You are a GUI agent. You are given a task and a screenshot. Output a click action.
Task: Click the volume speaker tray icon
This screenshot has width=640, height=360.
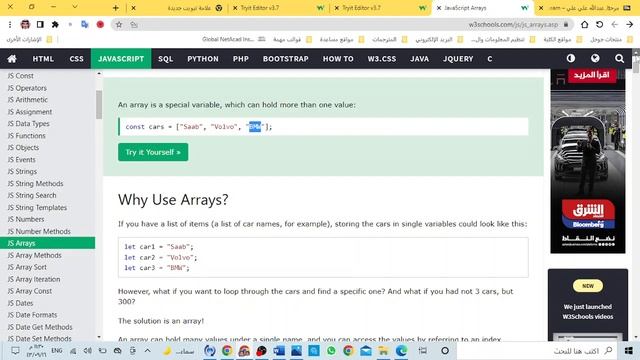87,351
